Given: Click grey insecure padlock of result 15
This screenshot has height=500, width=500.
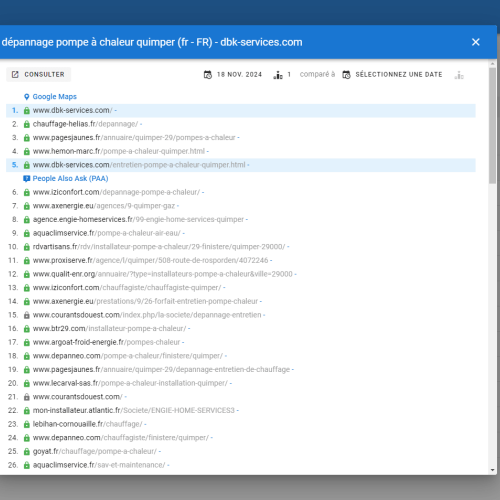Looking at the screenshot, I should pyautogui.click(x=27, y=315).
